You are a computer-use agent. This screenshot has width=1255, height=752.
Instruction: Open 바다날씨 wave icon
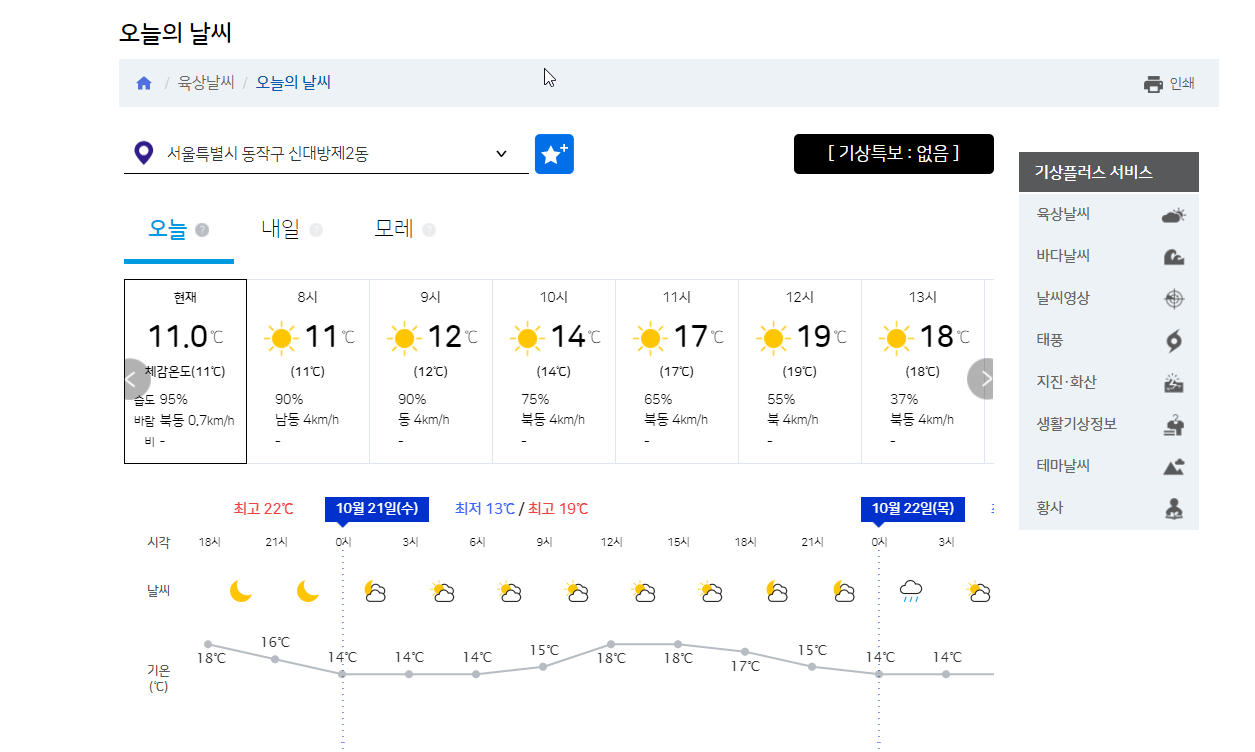(1174, 256)
